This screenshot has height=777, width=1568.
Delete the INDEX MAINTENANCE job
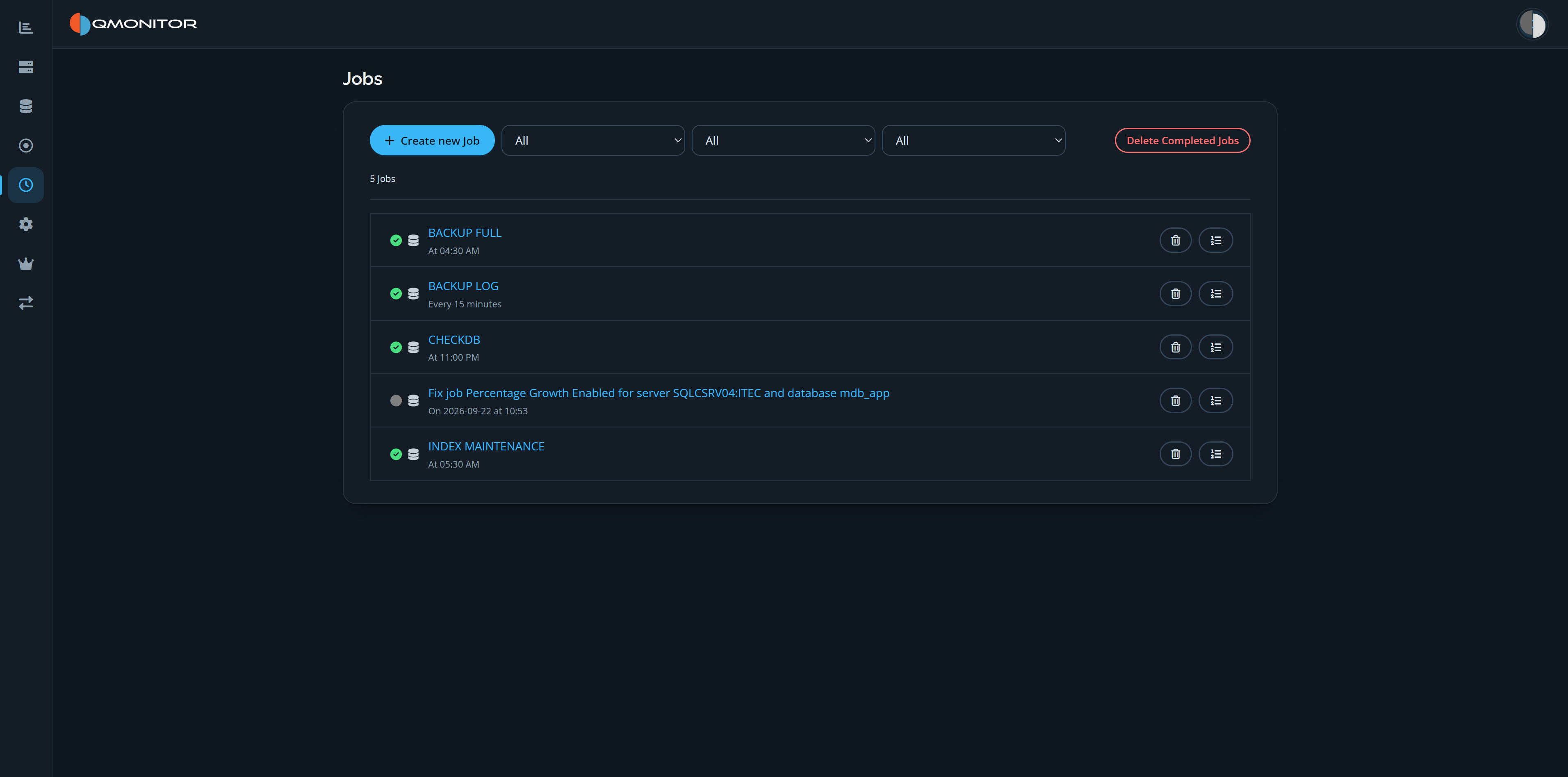(x=1176, y=454)
